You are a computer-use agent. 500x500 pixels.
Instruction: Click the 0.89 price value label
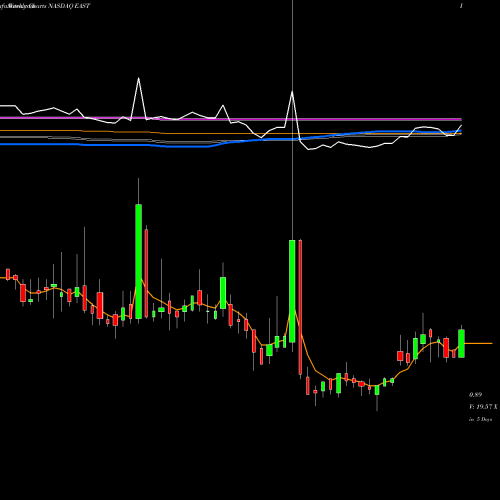pos(475,395)
